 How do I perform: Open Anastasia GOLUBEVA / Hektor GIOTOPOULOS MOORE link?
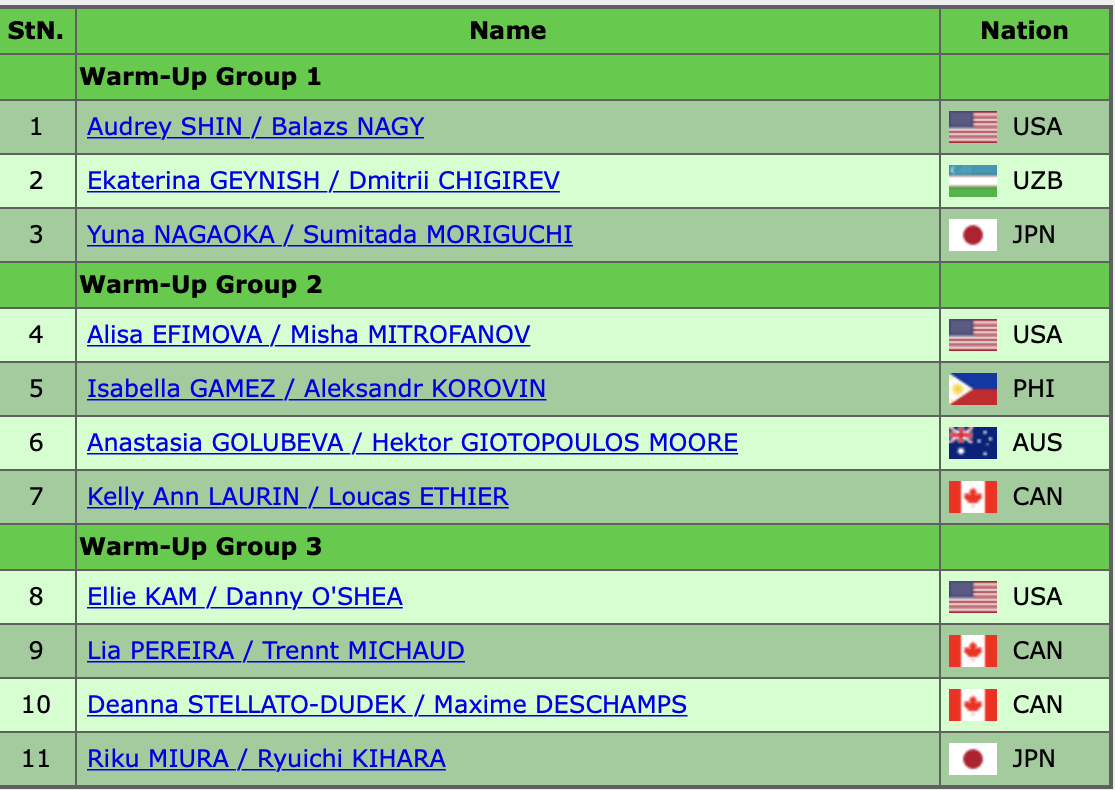tap(412, 443)
